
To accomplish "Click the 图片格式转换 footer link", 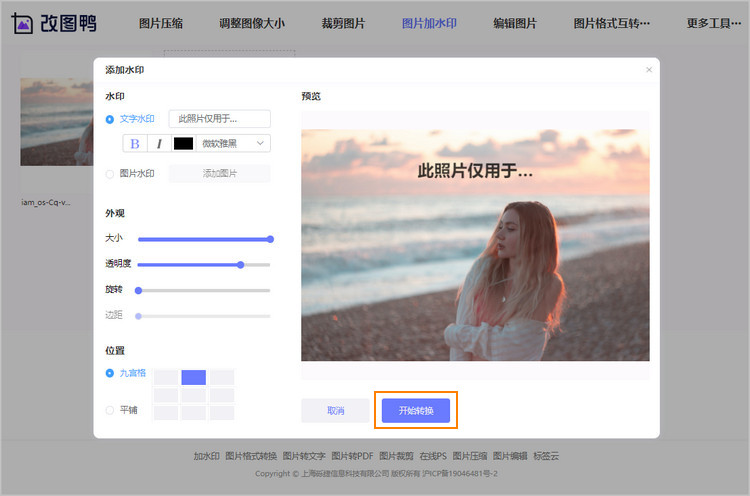I will click(251, 456).
